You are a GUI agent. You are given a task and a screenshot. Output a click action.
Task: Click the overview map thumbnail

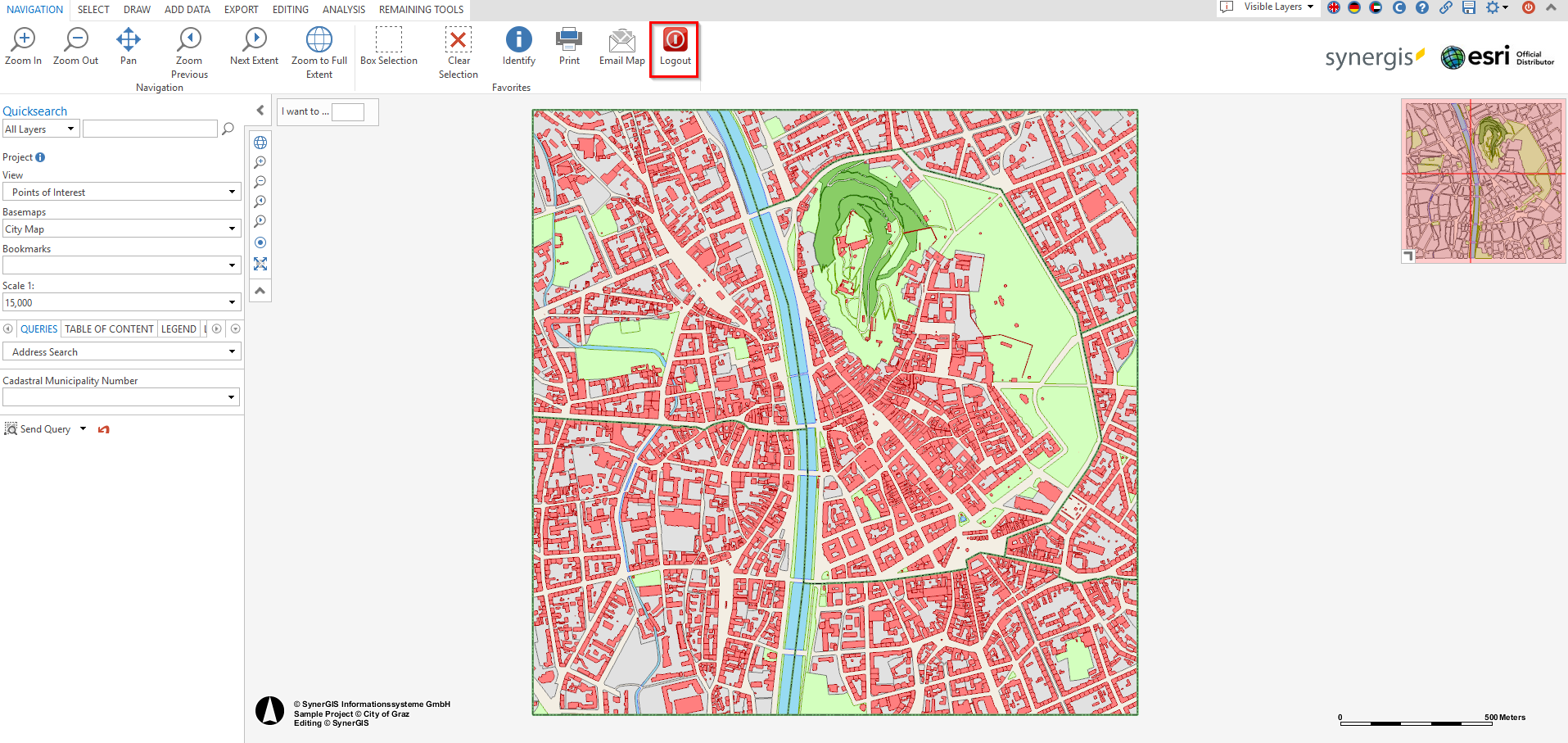coord(1483,181)
